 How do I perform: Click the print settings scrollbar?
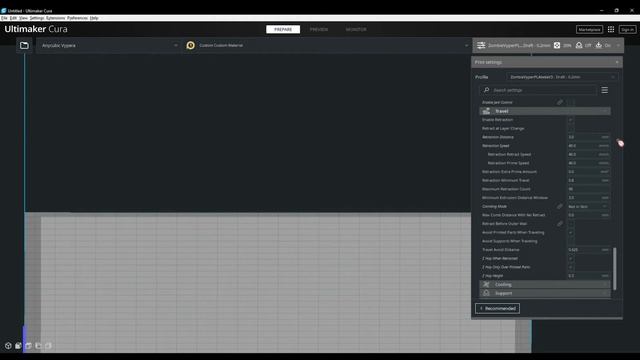(x=615, y=269)
